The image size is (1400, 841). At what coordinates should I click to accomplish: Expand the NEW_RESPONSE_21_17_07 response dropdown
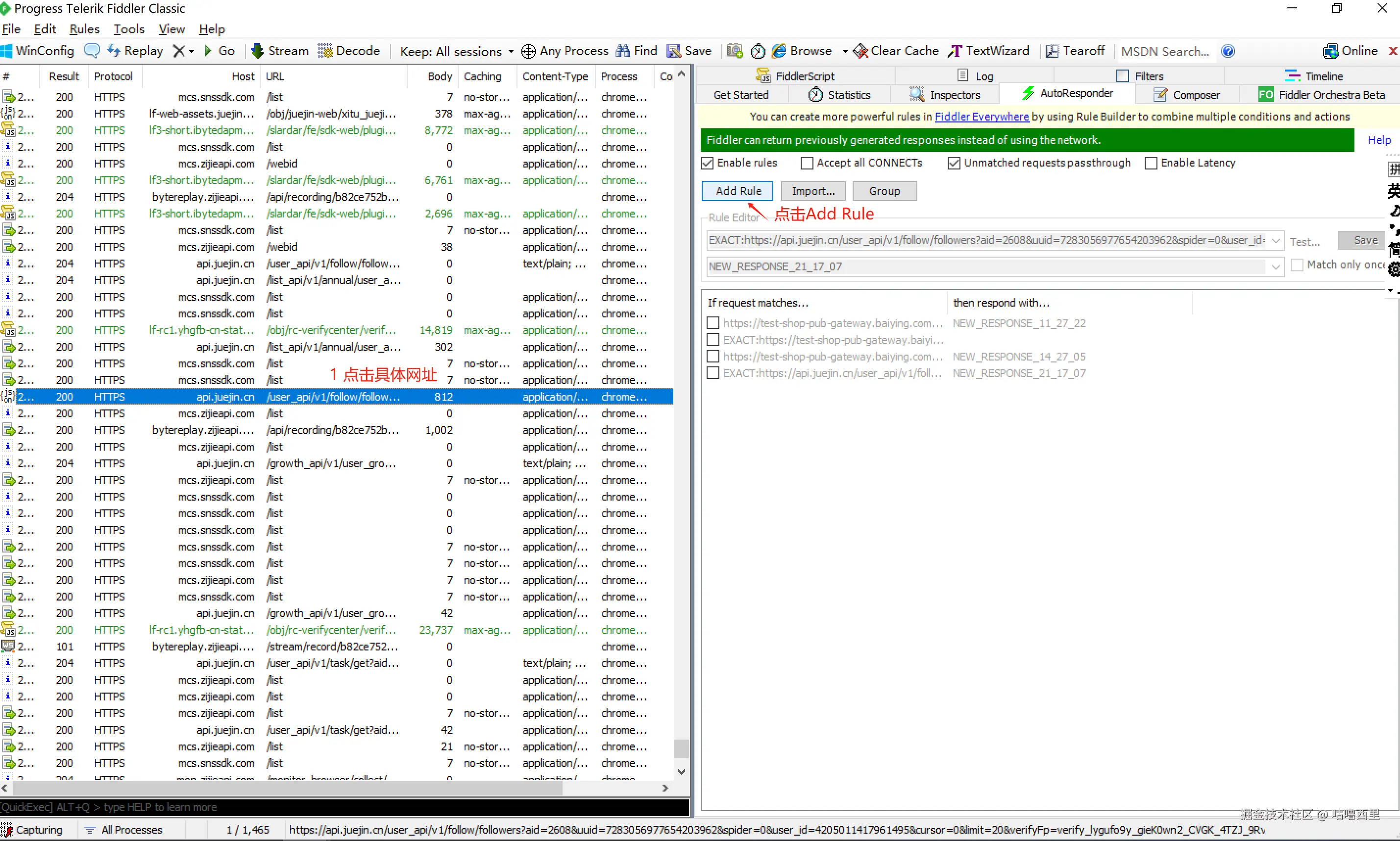[x=1276, y=267]
